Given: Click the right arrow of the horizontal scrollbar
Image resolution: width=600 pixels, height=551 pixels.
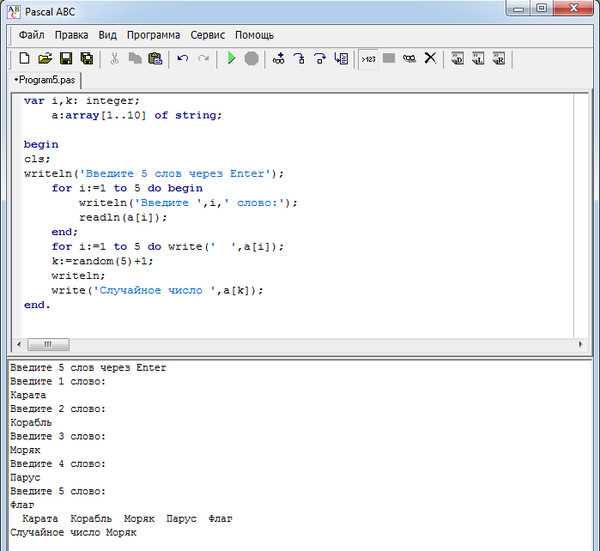Looking at the screenshot, I should coord(580,344).
